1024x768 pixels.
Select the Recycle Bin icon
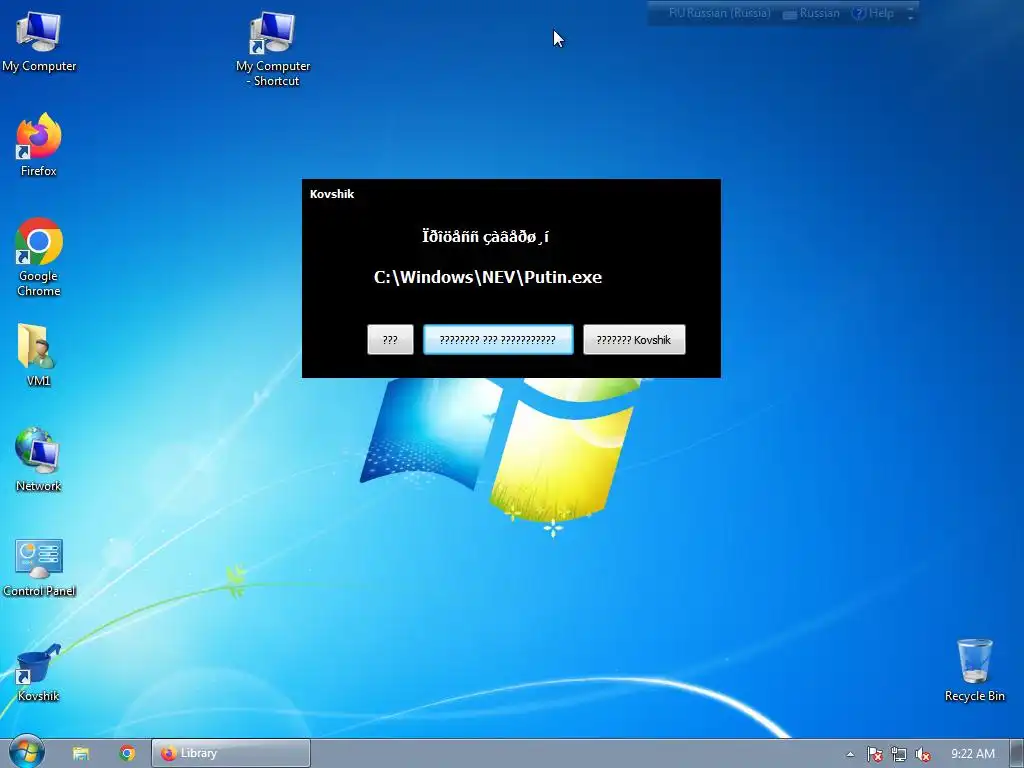point(974,670)
